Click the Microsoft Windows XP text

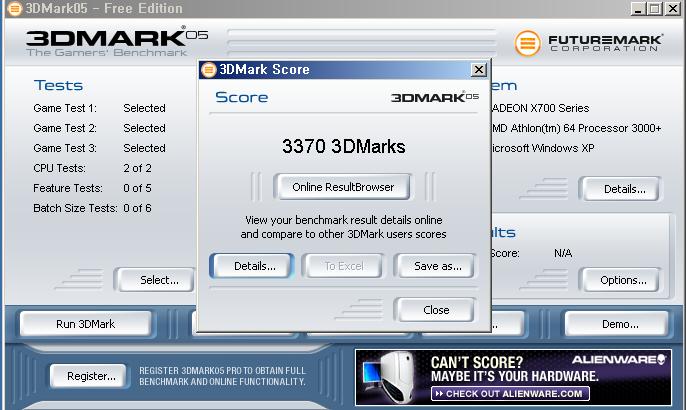pyautogui.click(x=543, y=148)
